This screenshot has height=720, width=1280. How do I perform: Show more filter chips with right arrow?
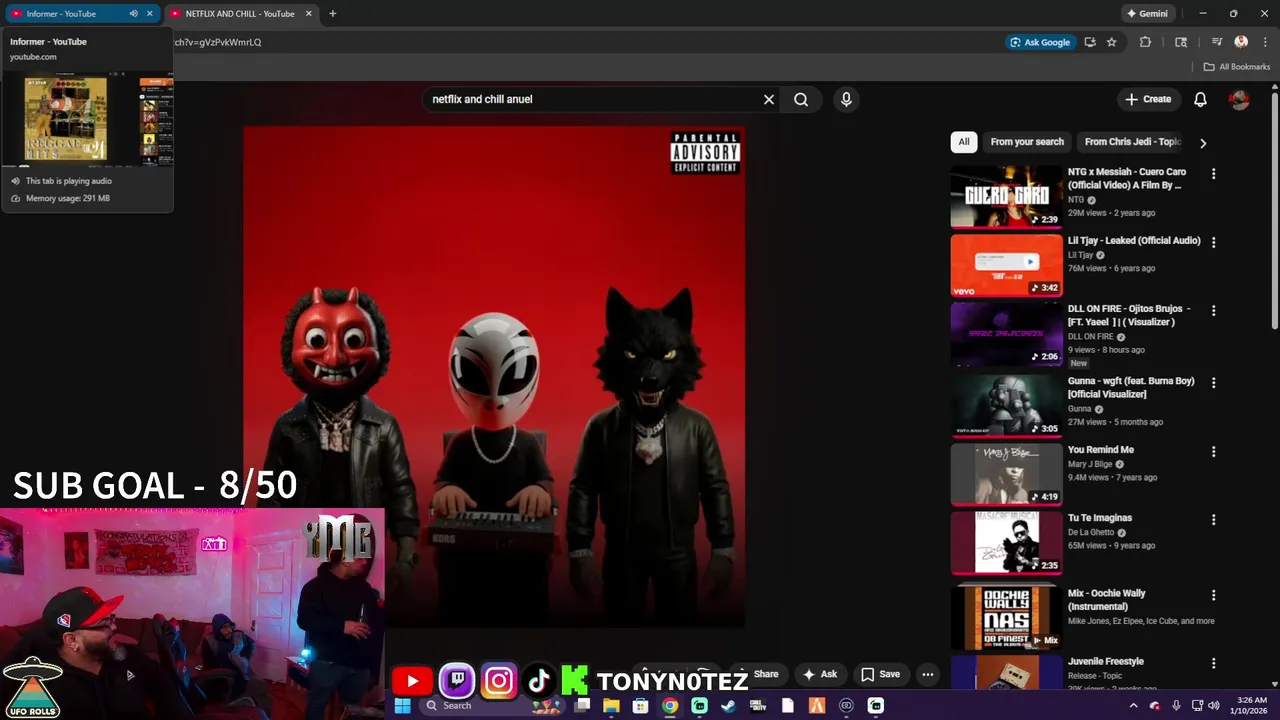1203,143
